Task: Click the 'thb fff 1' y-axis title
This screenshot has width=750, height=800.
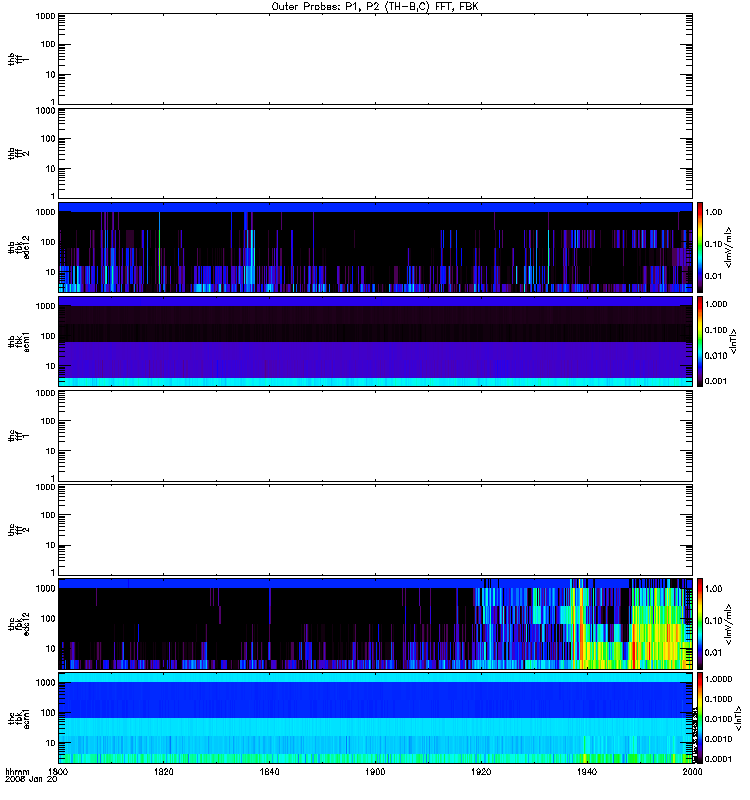Action: [x=18, y=59]
